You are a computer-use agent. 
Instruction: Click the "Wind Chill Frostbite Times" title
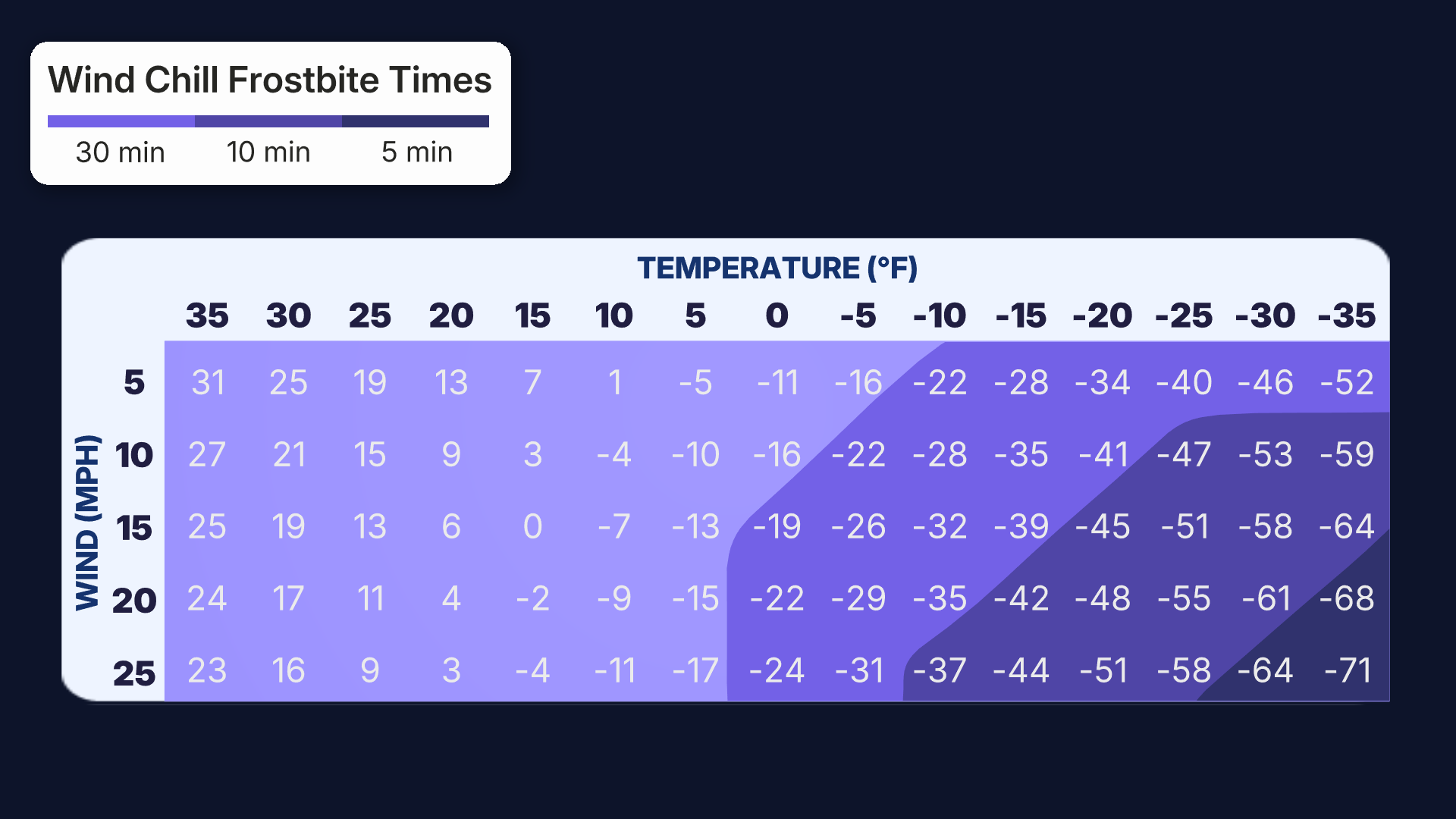click(270, 80)
